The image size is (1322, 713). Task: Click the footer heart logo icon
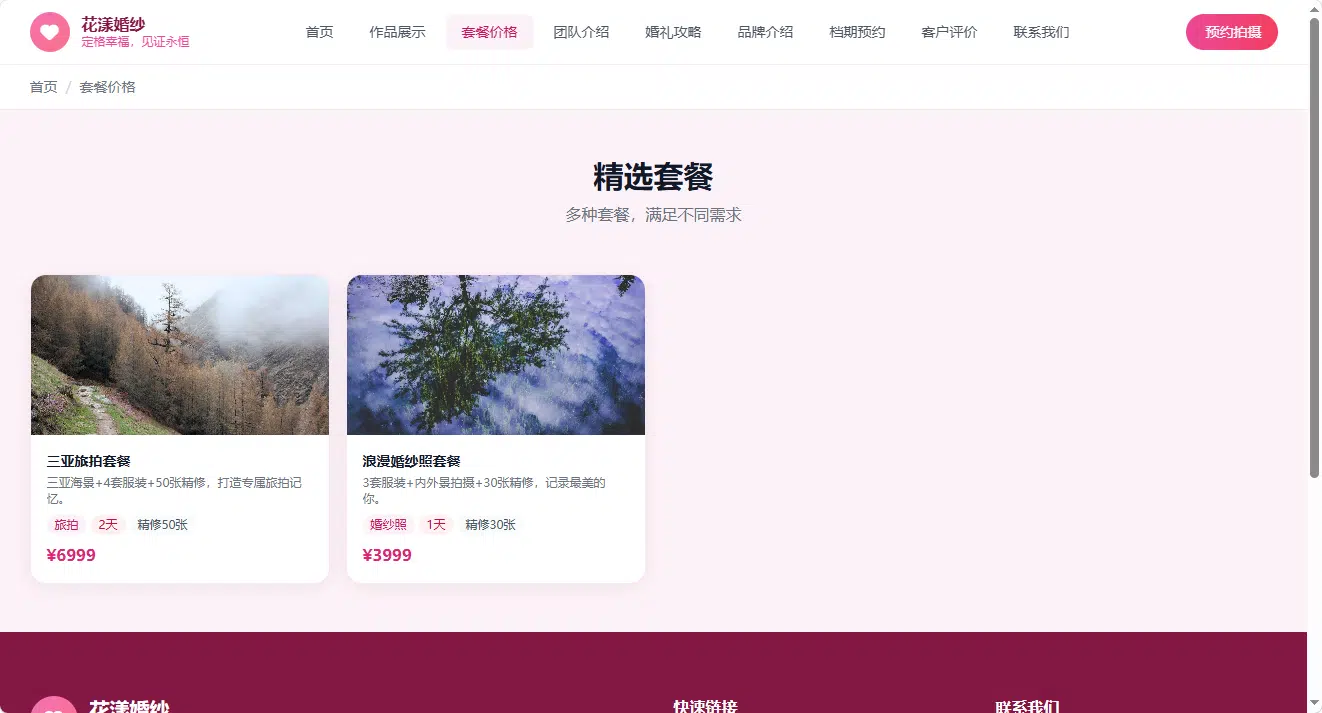coord(54,705)
